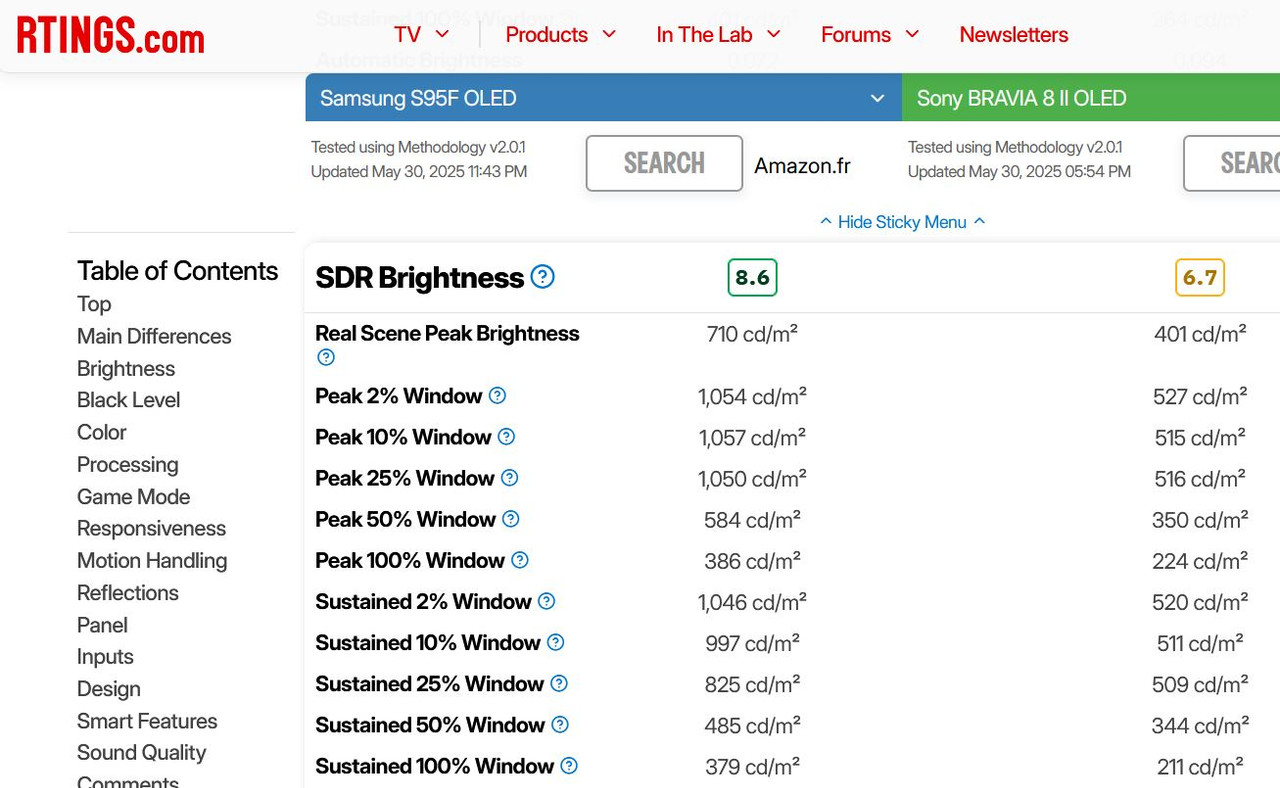The height and width of the screenshot is (788, 1280).
Task: Show help for Sustained 2% Window
Action: tap(546, 601)
